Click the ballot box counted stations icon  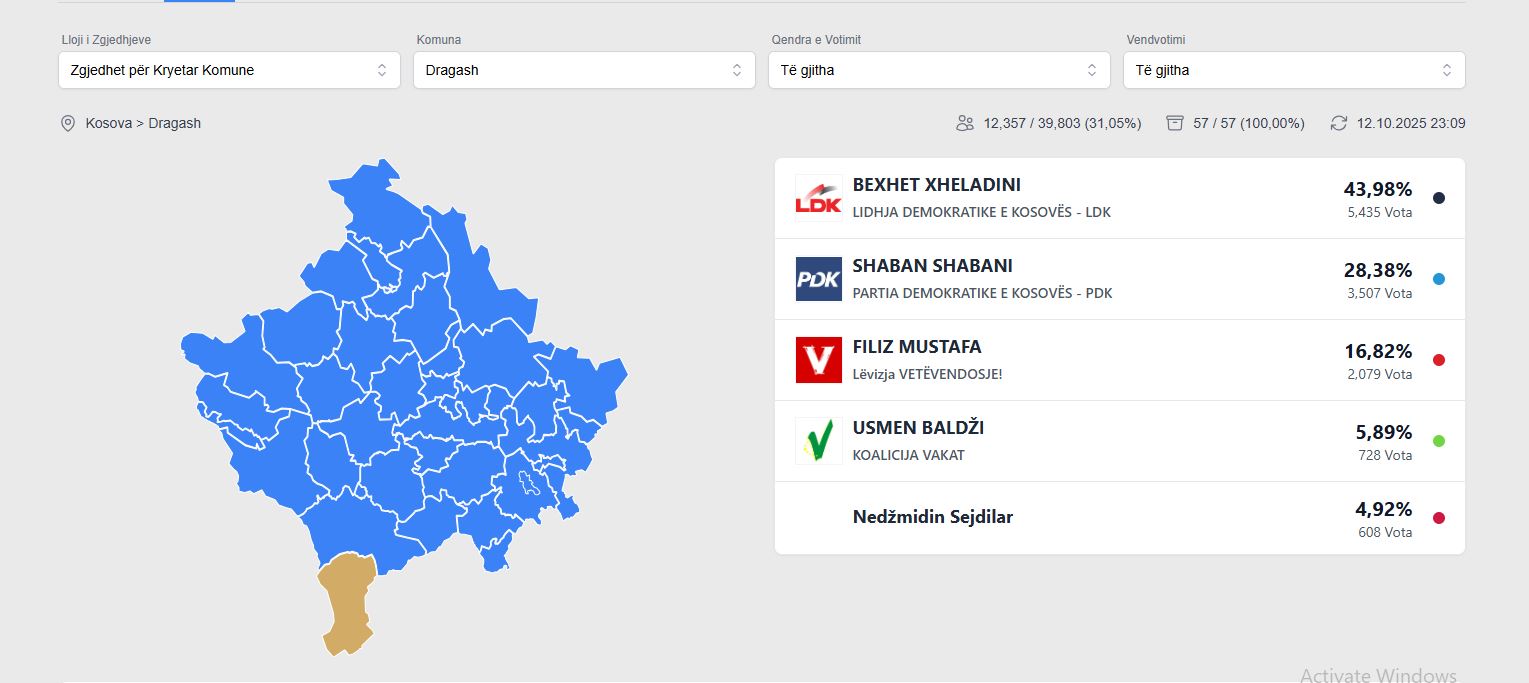click(x=1175, y=123)
